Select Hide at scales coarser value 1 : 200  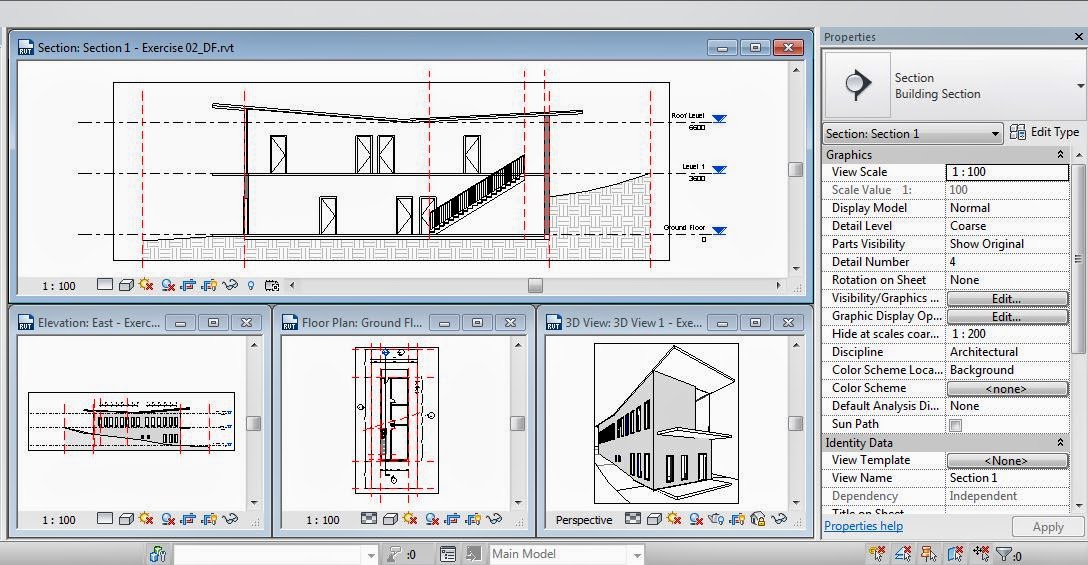pyautogui.click(x=1007, y=334)
